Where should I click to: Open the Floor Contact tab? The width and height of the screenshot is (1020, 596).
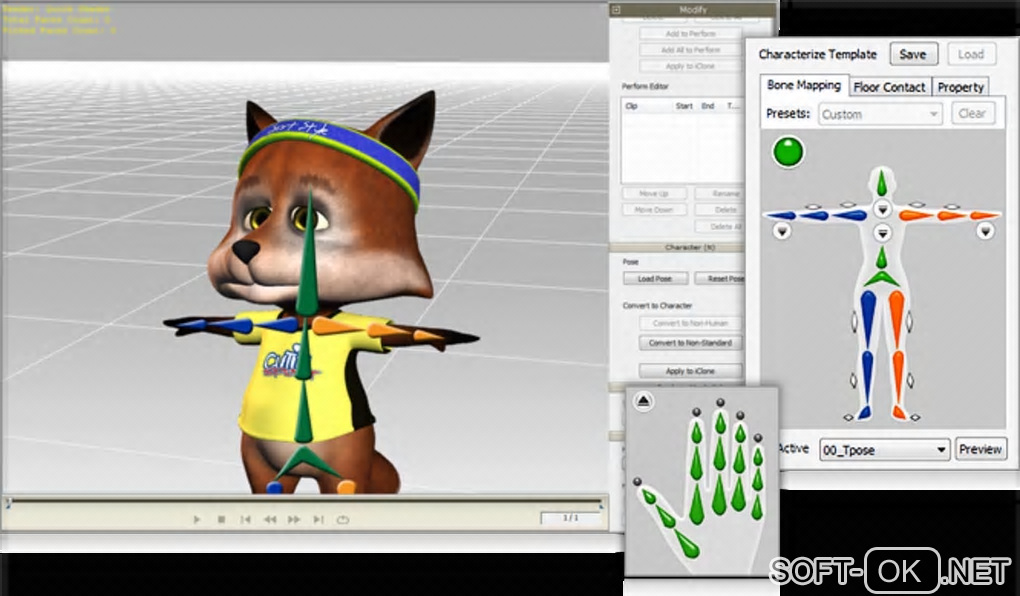point(889,87)
